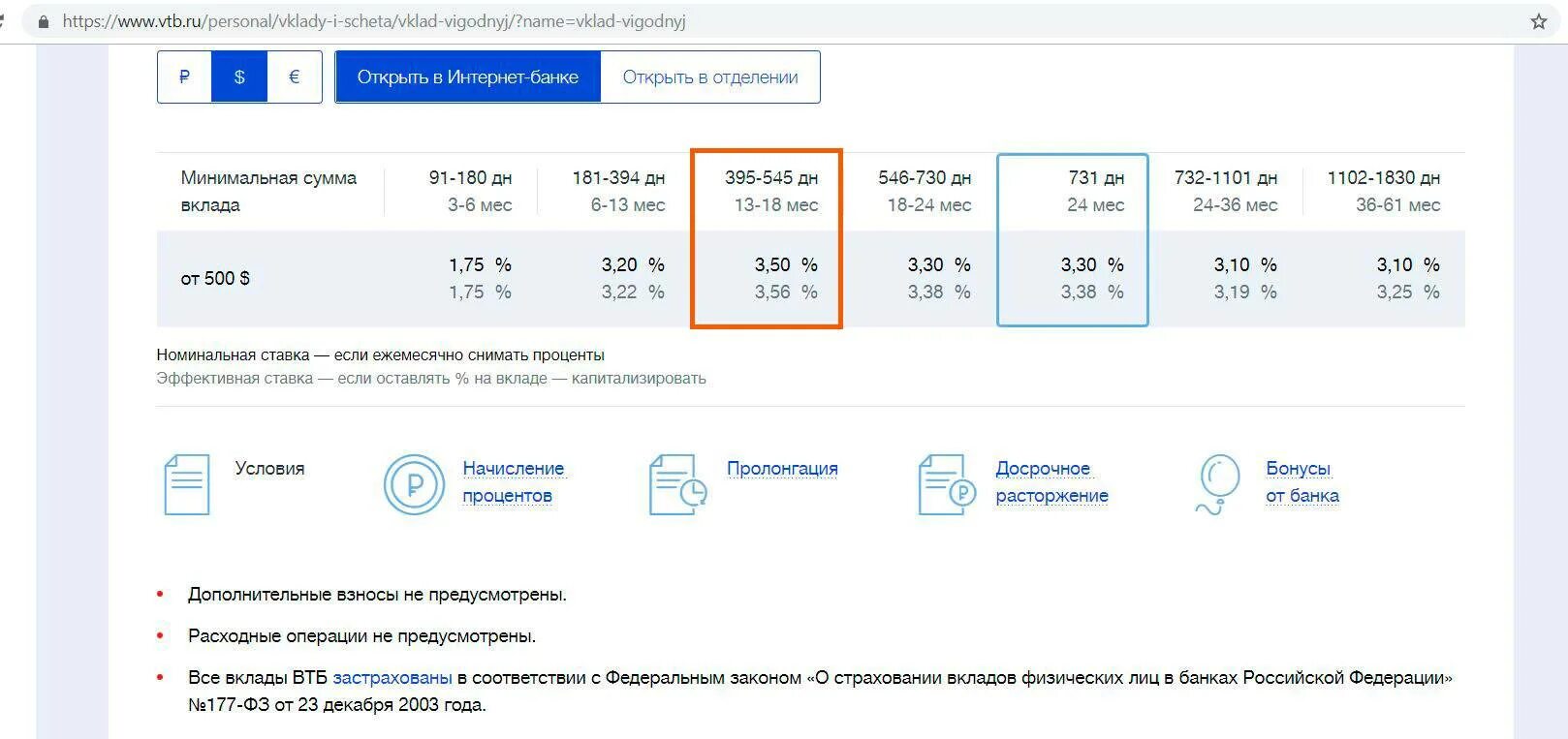Click 'Расходные операции не предусмотрены' line
This screenshot has width=1568, height=739.
(x=361, y=635)
